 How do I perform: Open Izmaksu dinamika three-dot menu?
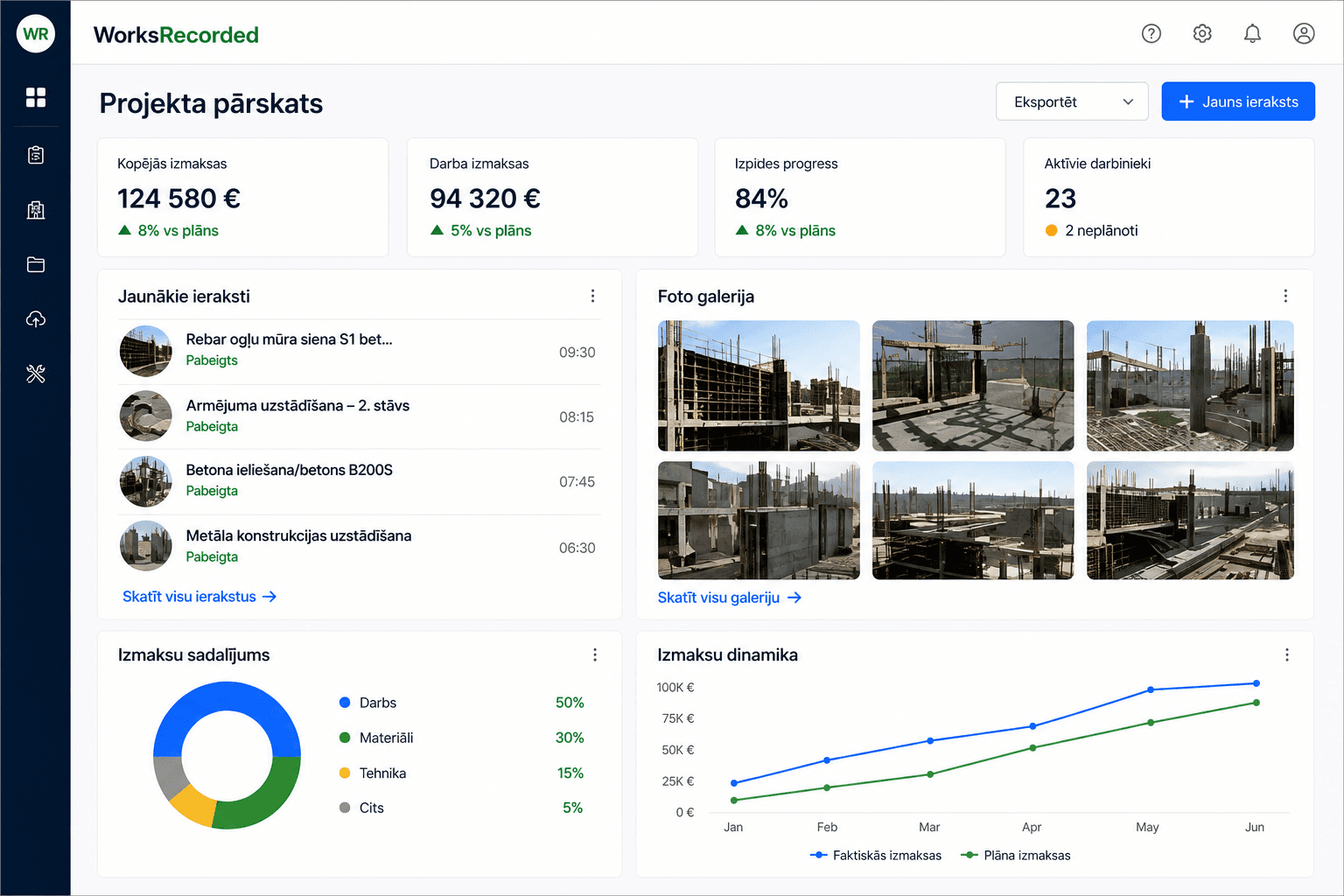pyautogui.click(x=1286, y=654)
